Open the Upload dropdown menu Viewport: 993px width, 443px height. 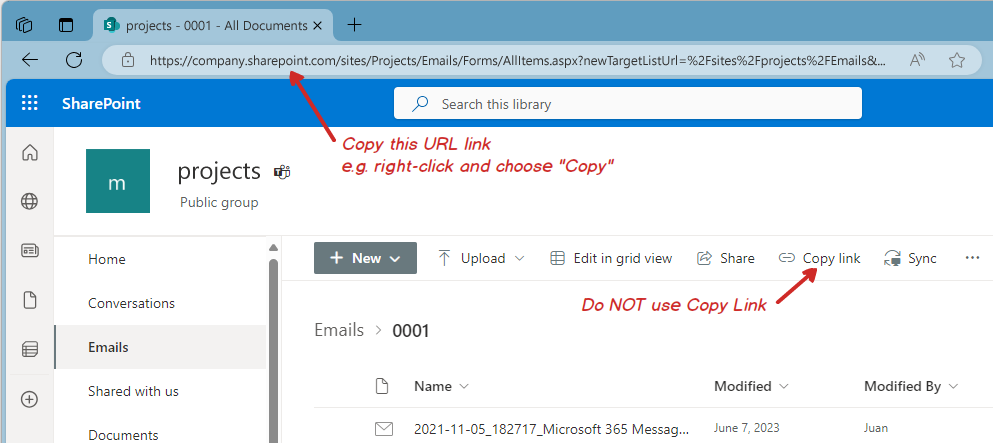click(x=481, y=258)
